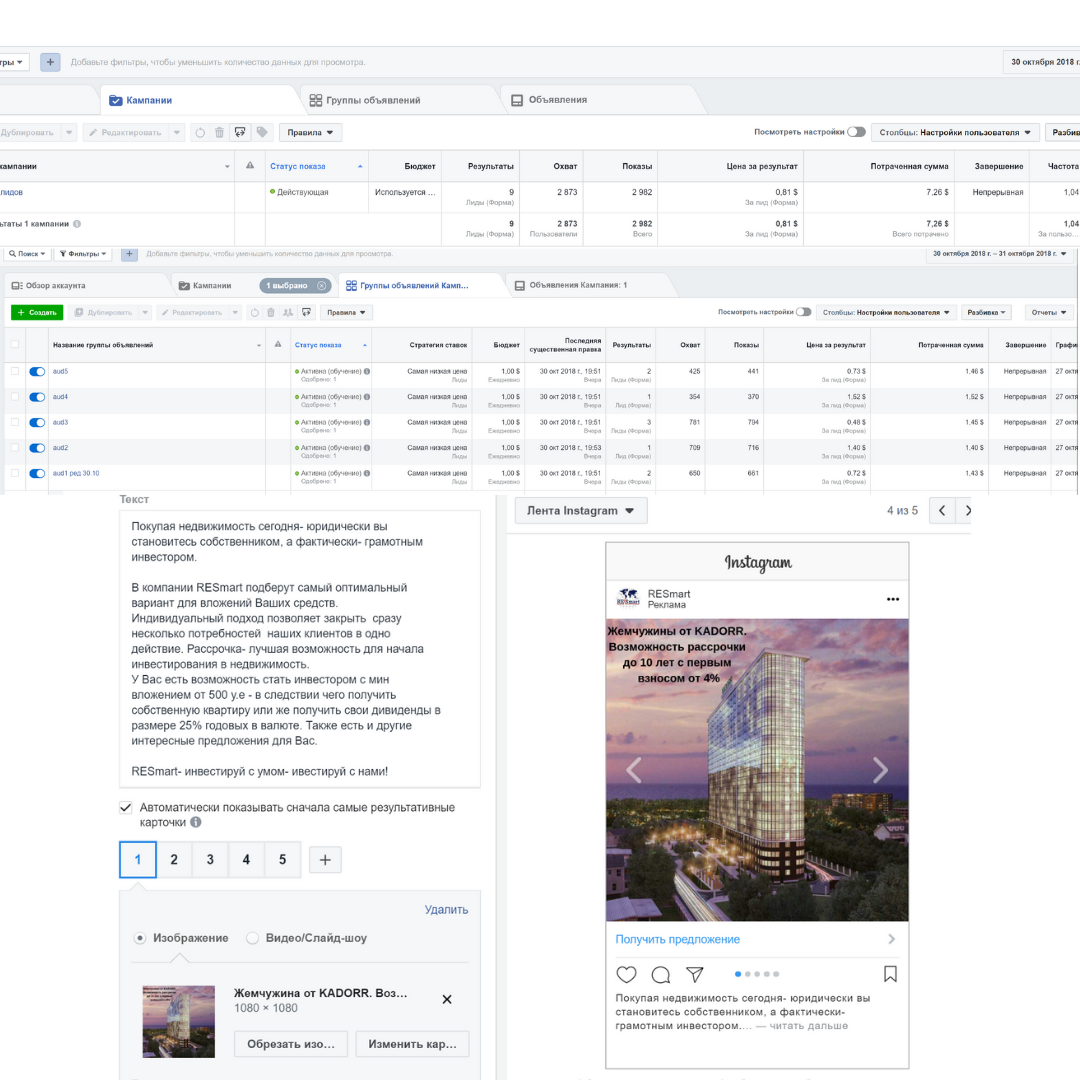The height and width of the screenshot is (1080, 1080).
Task: Click the heart like icon in the Instagram preview
Action: coord(626,974)
